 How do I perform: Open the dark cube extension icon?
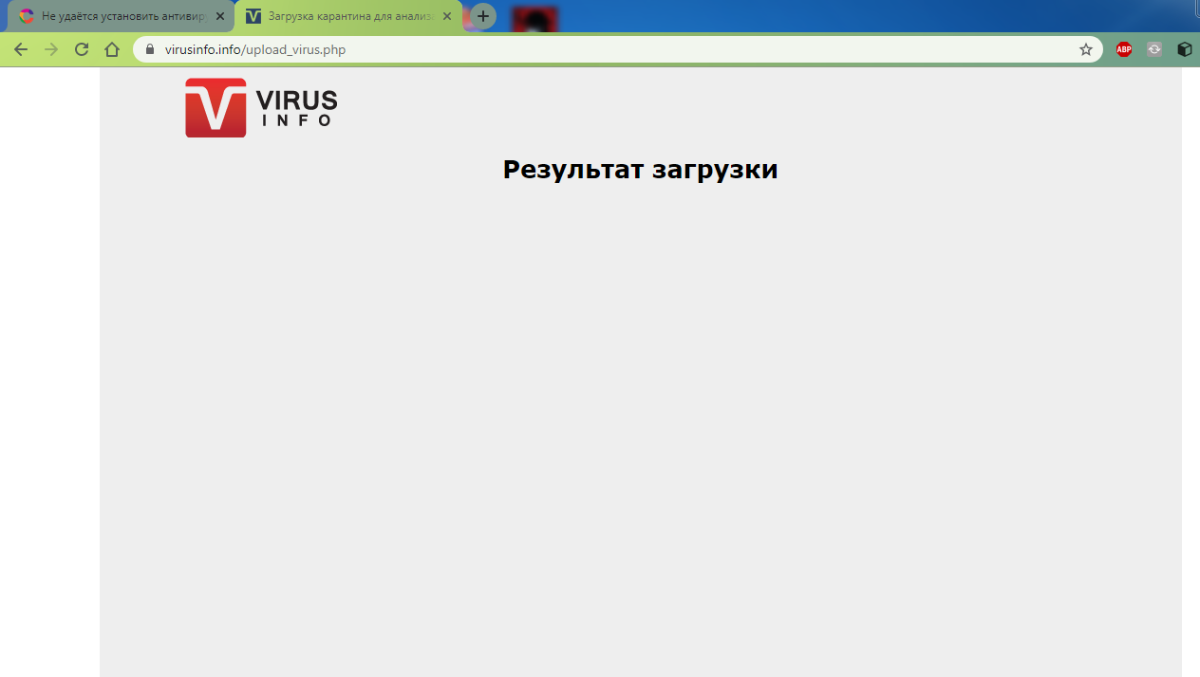point(1184,49)
